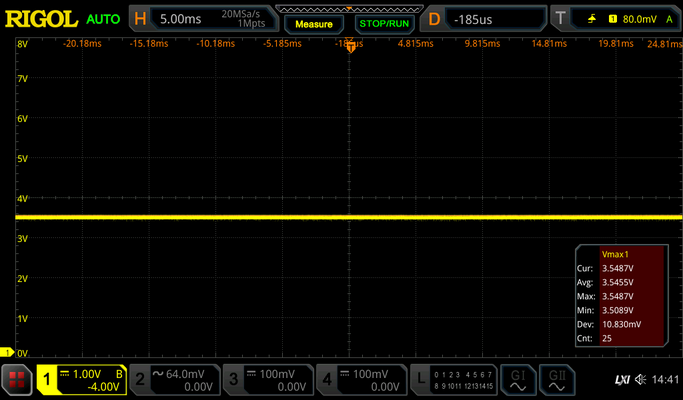Adjust the 80.0mV trigger level

point(639,19)
